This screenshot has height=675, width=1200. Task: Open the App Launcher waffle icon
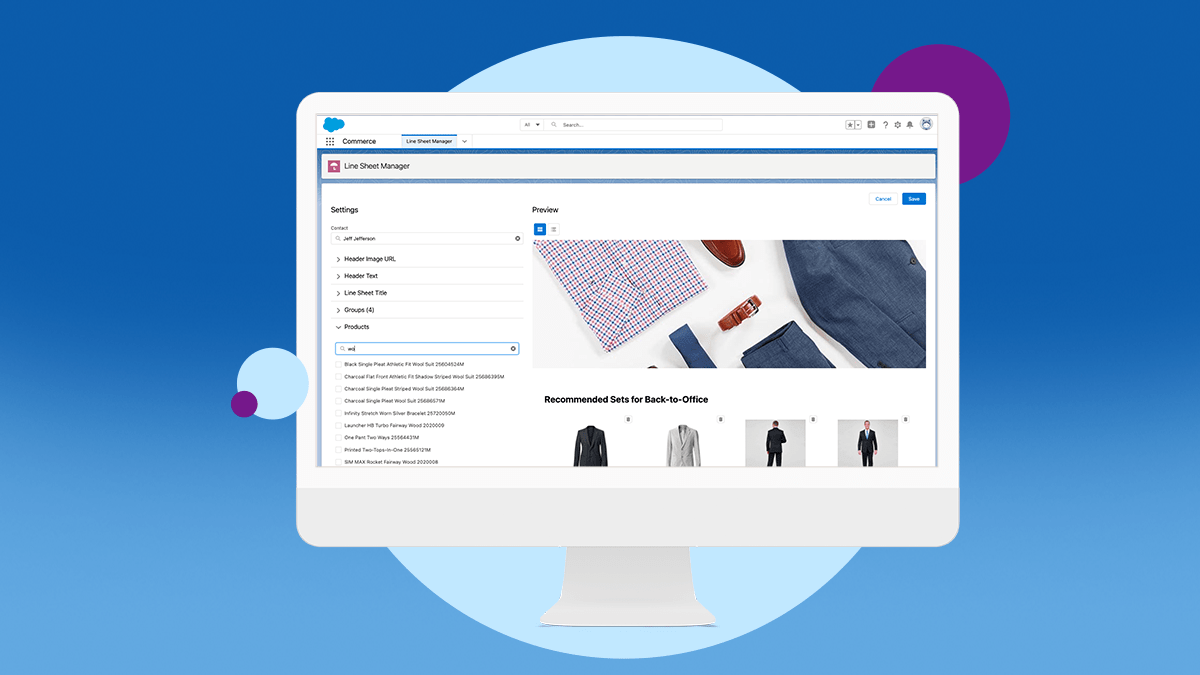point(330,140)
